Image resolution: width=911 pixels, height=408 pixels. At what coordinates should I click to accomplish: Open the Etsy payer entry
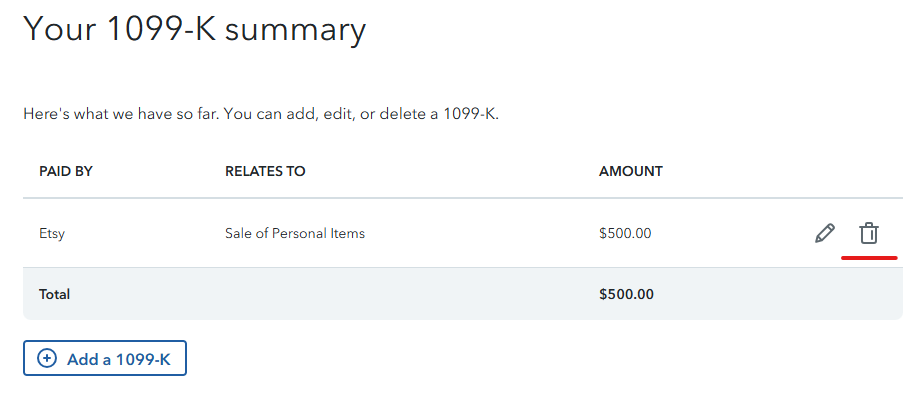52,234
